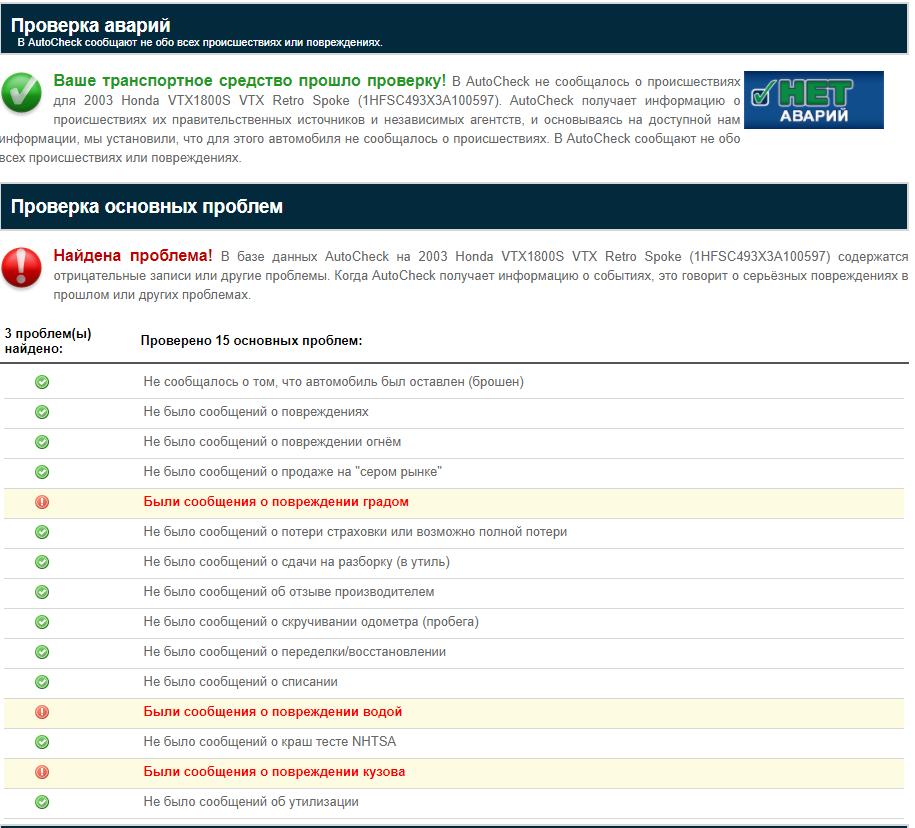Click the AutoCheck disclaimer subtitle in the header

point(200,43)
